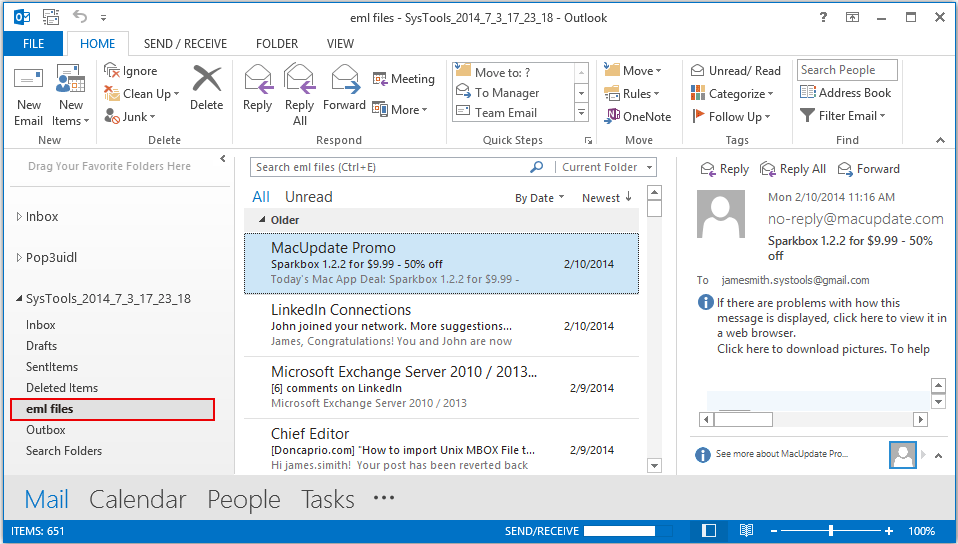
Task: Reply to the selected email via ribbon
Action: (257, 89)
